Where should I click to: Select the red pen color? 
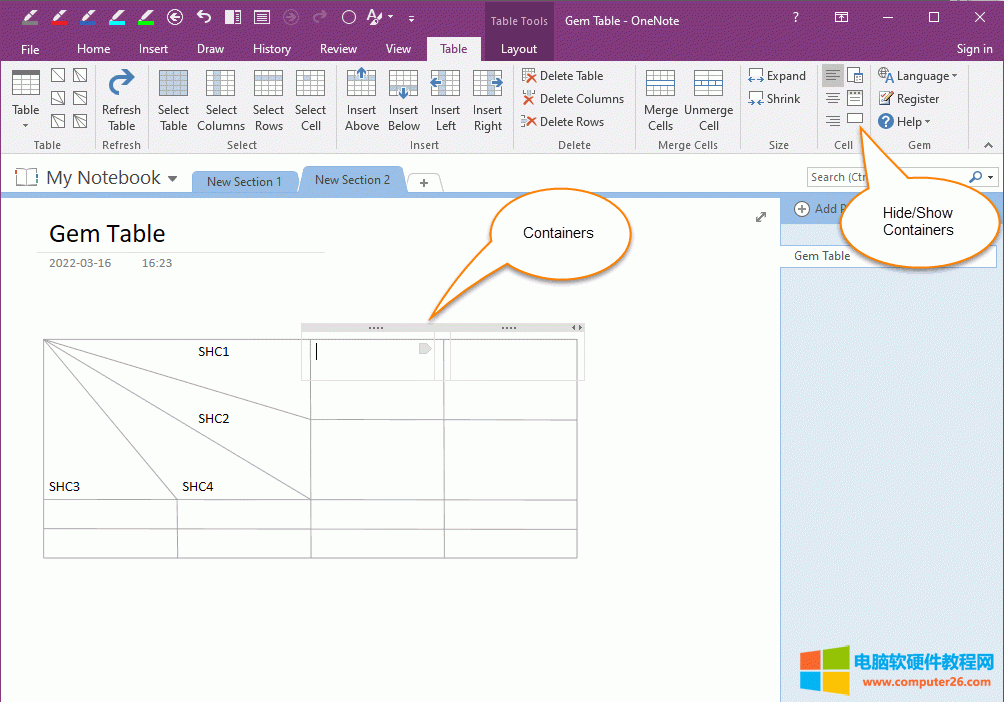(58, 17)
